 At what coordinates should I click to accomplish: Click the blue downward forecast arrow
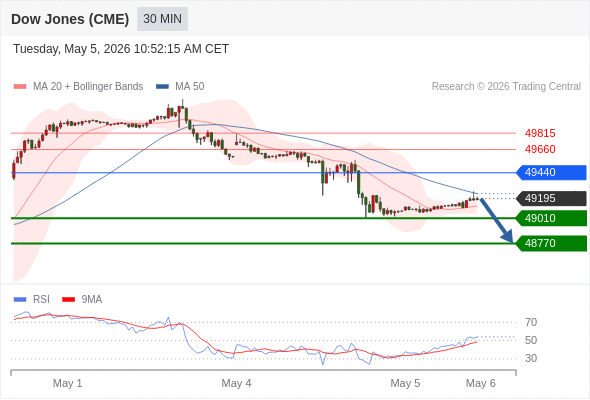(497, 221)
